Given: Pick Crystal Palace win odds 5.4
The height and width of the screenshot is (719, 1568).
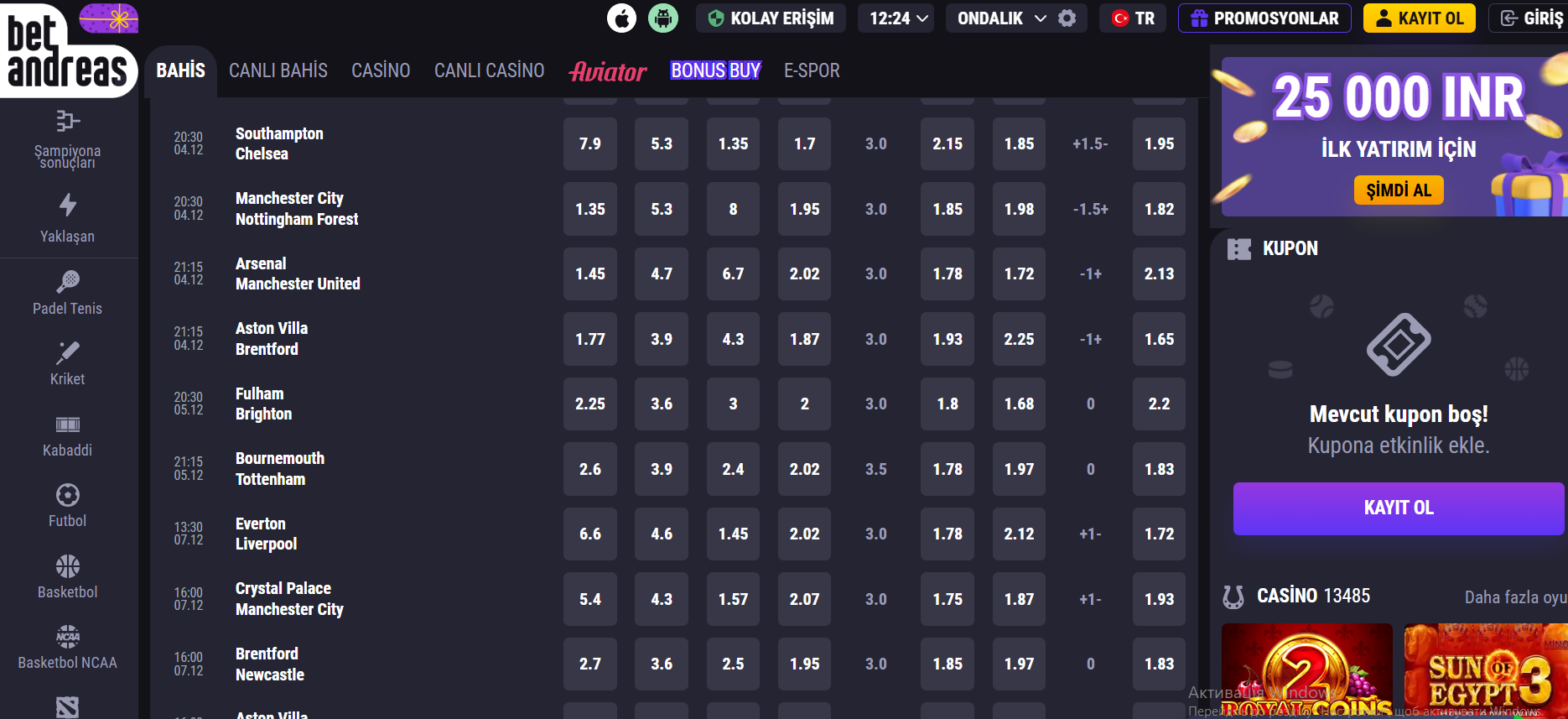Looking at the screenshot, I should [590, 599].
